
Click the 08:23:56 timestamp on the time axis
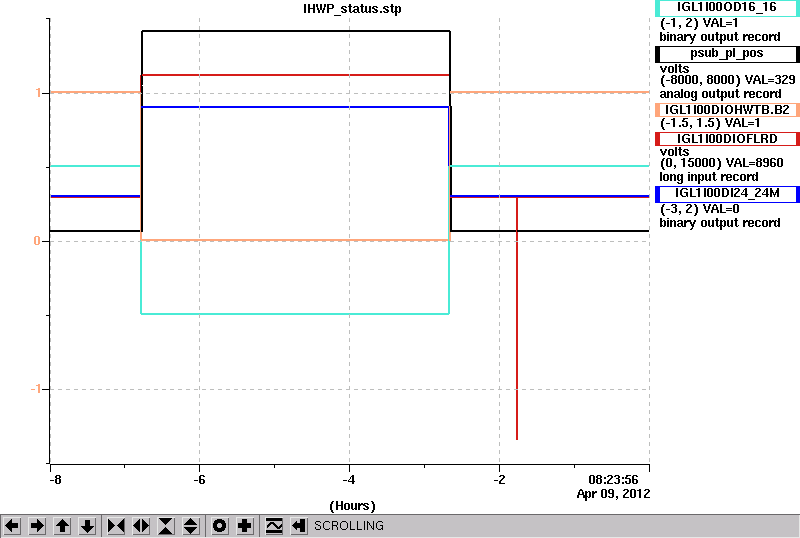(x=613, y=480)
